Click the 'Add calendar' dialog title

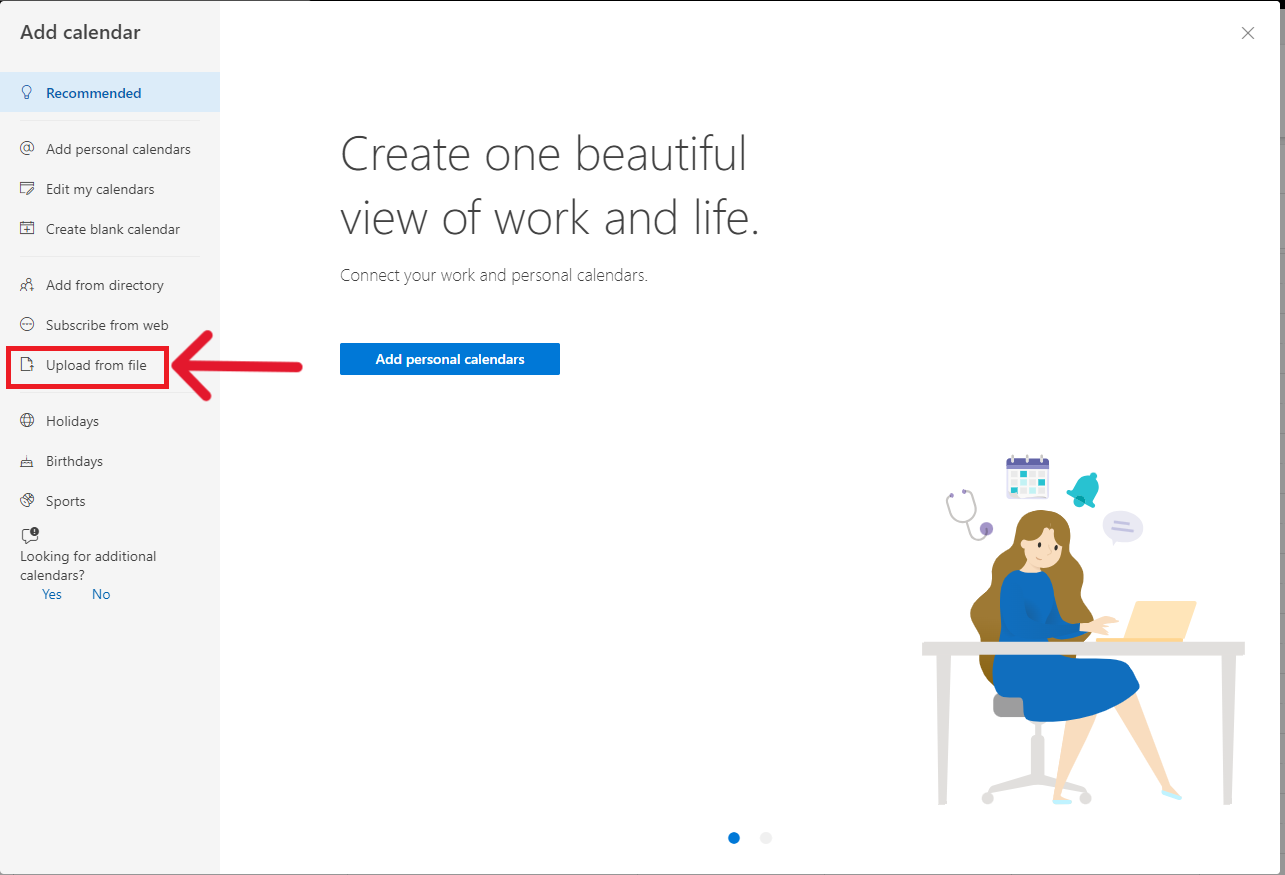point(80,32)
